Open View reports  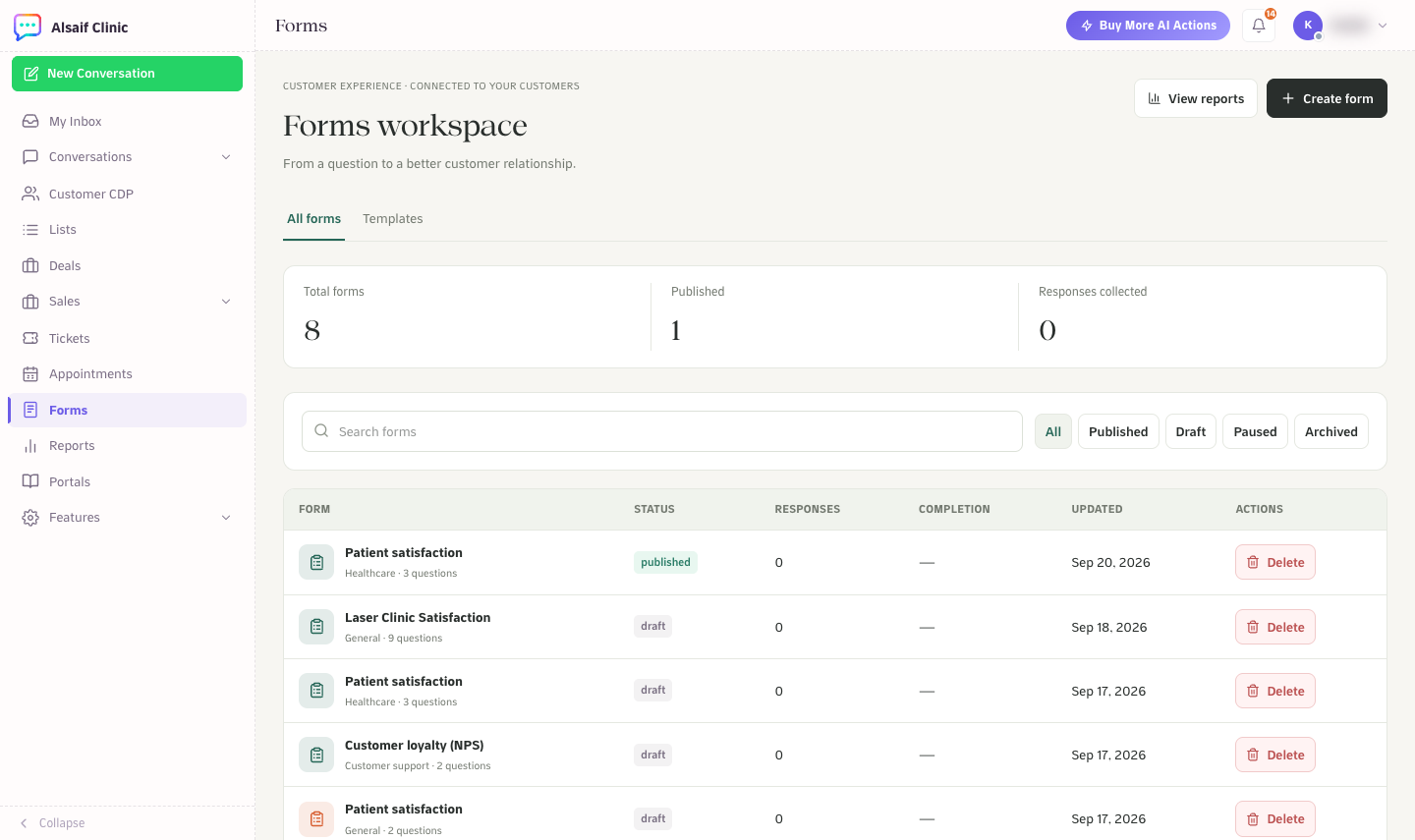[x=1196, y=98]
